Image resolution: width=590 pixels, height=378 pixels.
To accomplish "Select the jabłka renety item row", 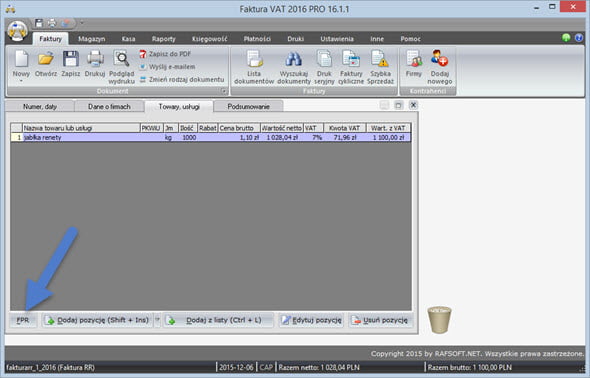I will [x=211, y=137].
